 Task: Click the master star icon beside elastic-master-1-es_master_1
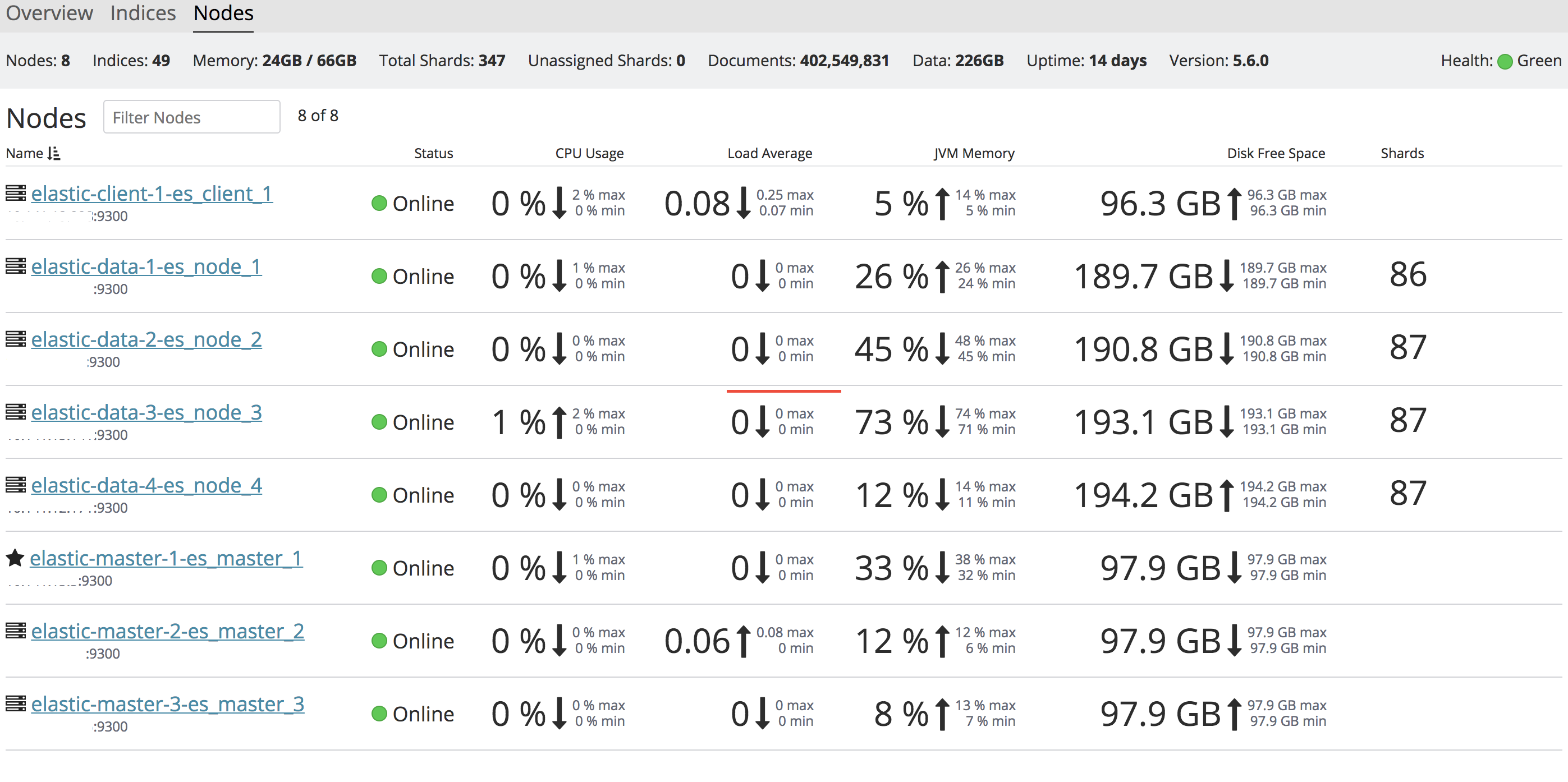tap(15, 558)
